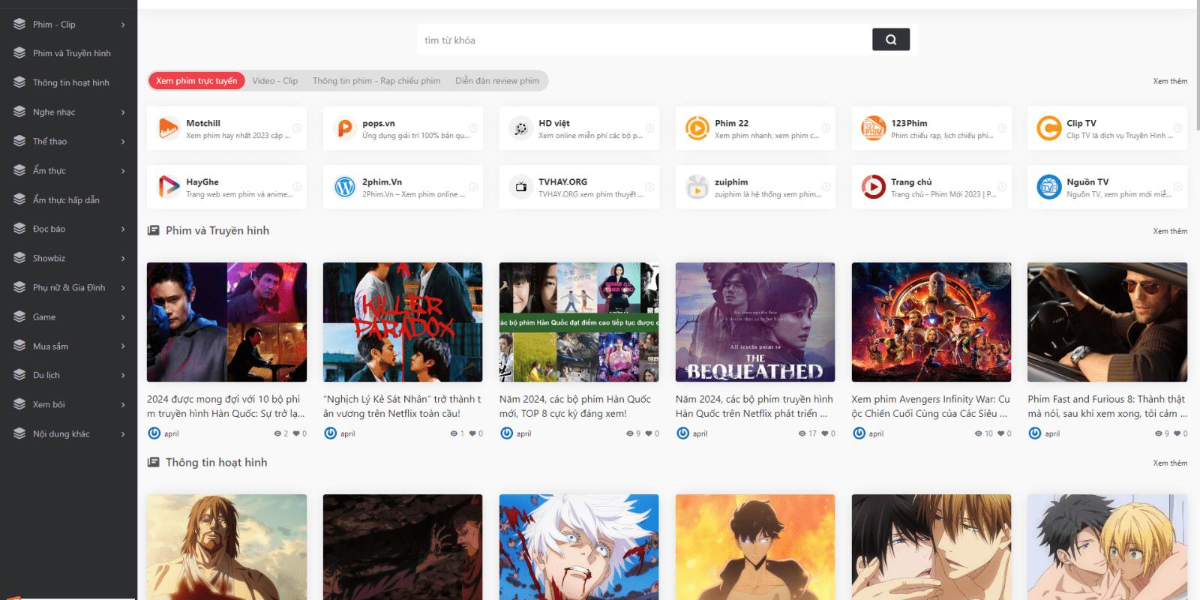Open the Clip TV logo icon
The height and width of the screenshot is (600, 1200).
1049,128
